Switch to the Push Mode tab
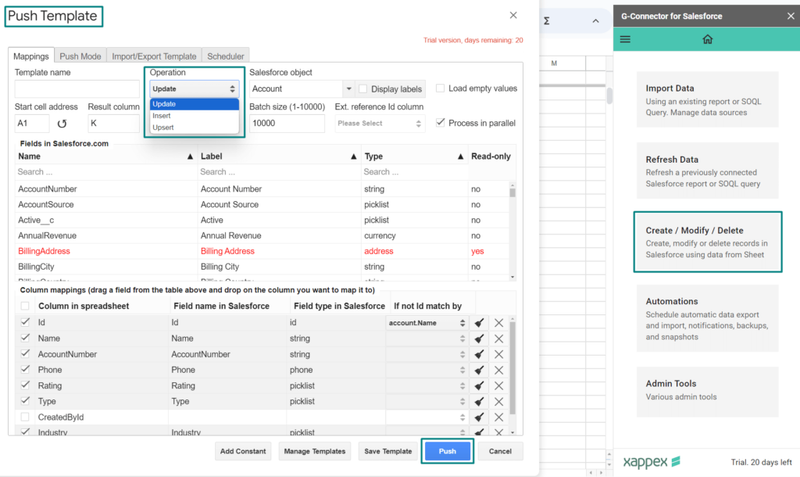Image resolution: width=800 pixels, height=477 pixels. (x=80, y=56)
